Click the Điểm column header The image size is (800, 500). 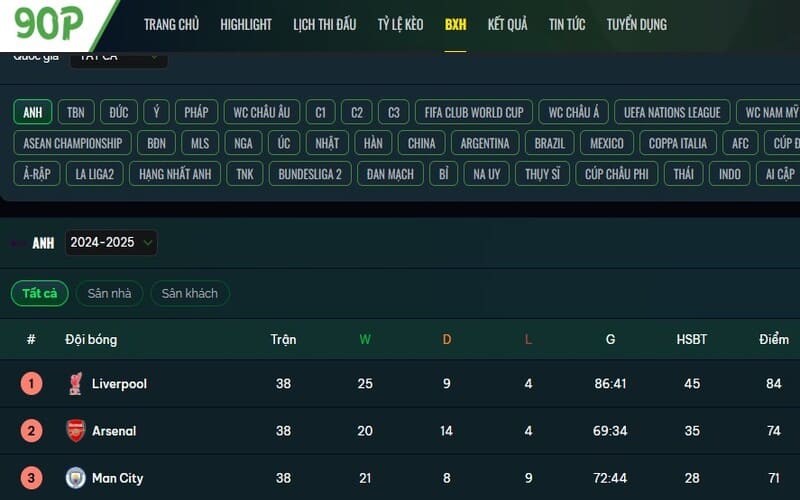774,339
